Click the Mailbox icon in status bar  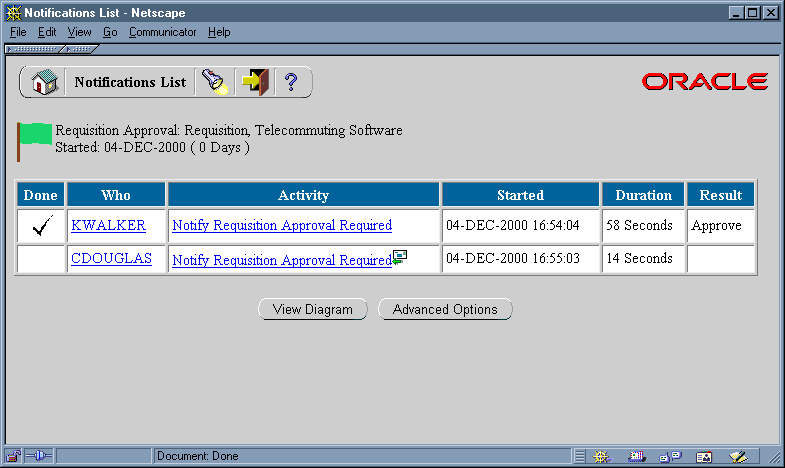pos(636,456)
